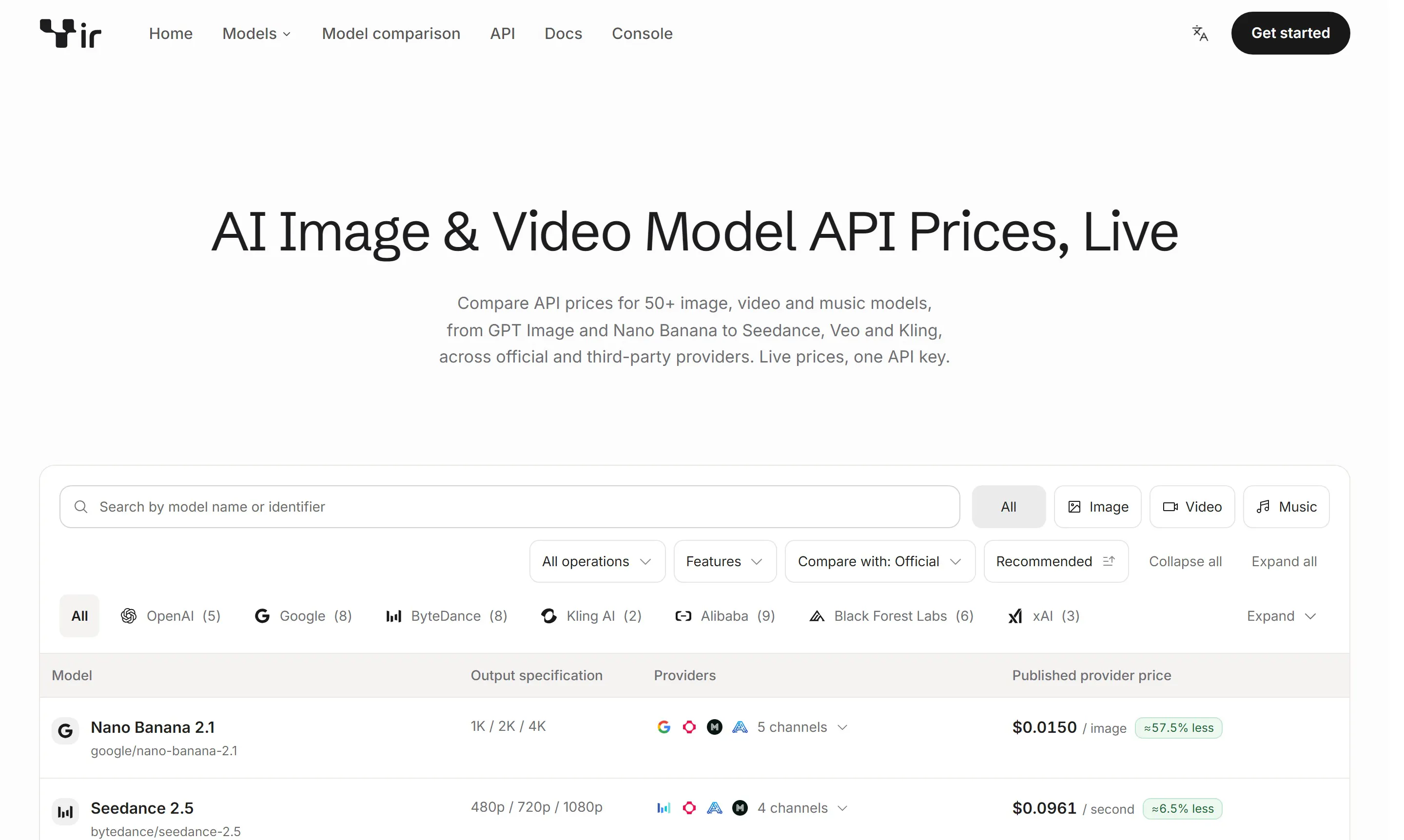This screenshot has height=840, width=1404.
Task: Show only Music models
Action: [1286, 507]
